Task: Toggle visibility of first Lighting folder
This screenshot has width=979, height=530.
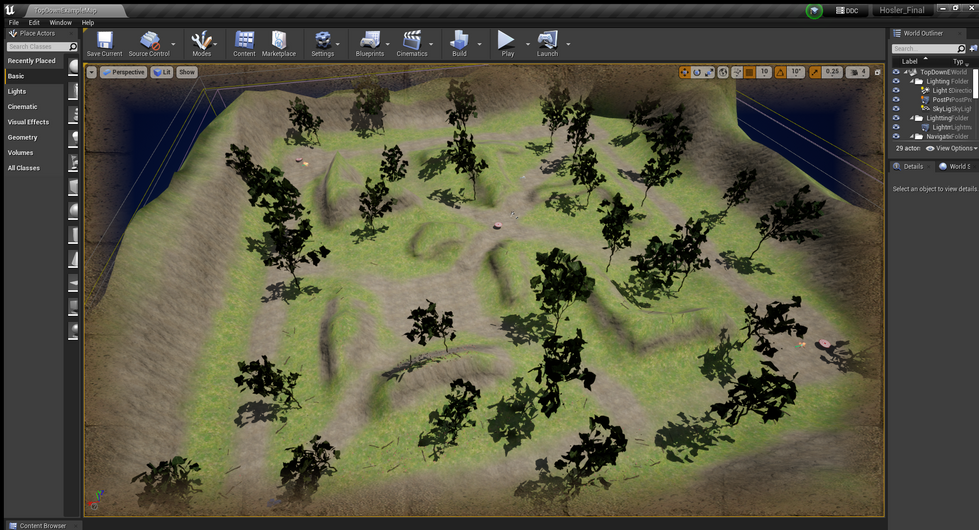Action: (x=896, y=81)
